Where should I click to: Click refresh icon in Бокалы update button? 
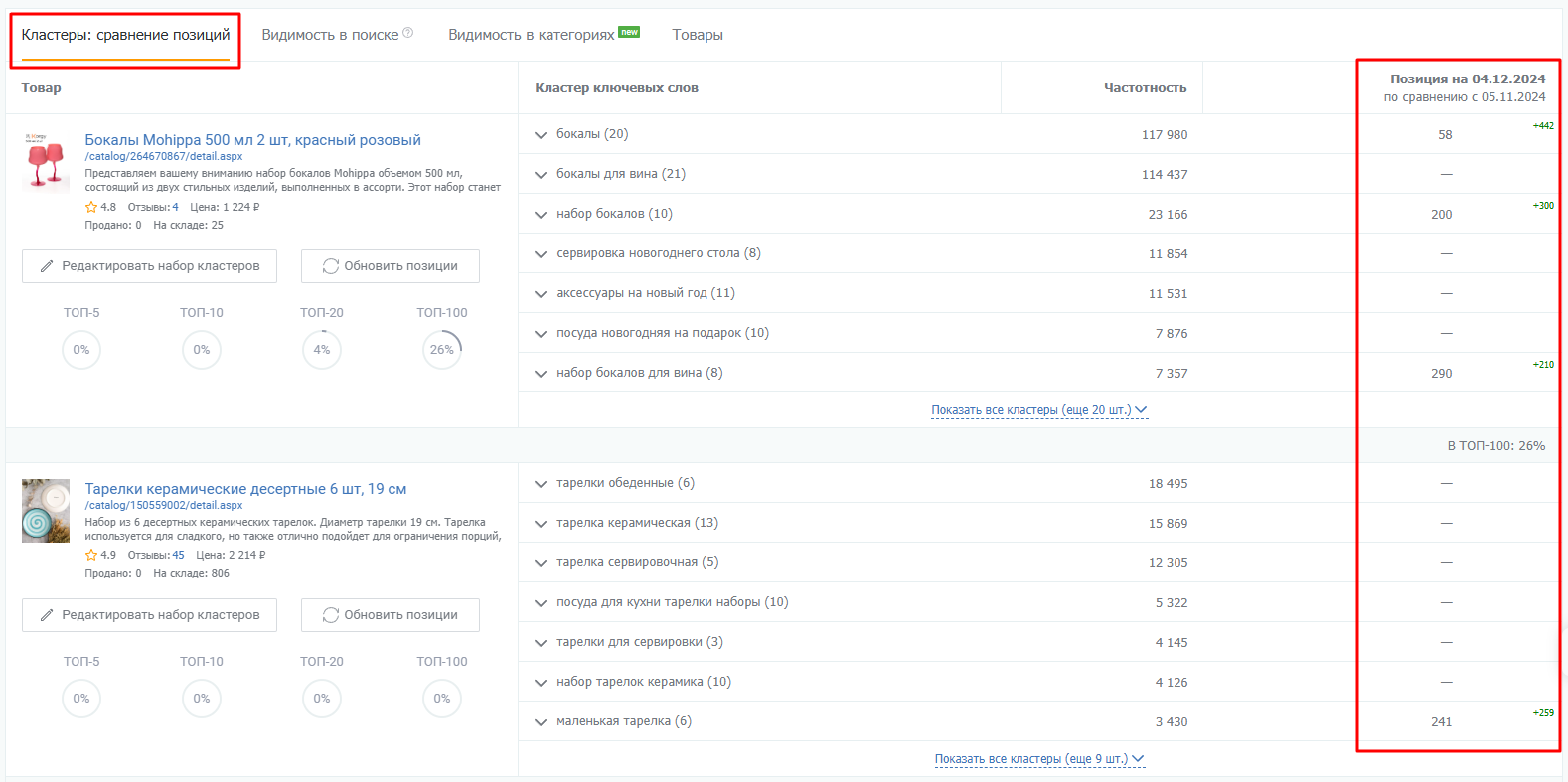coord(331,266)
